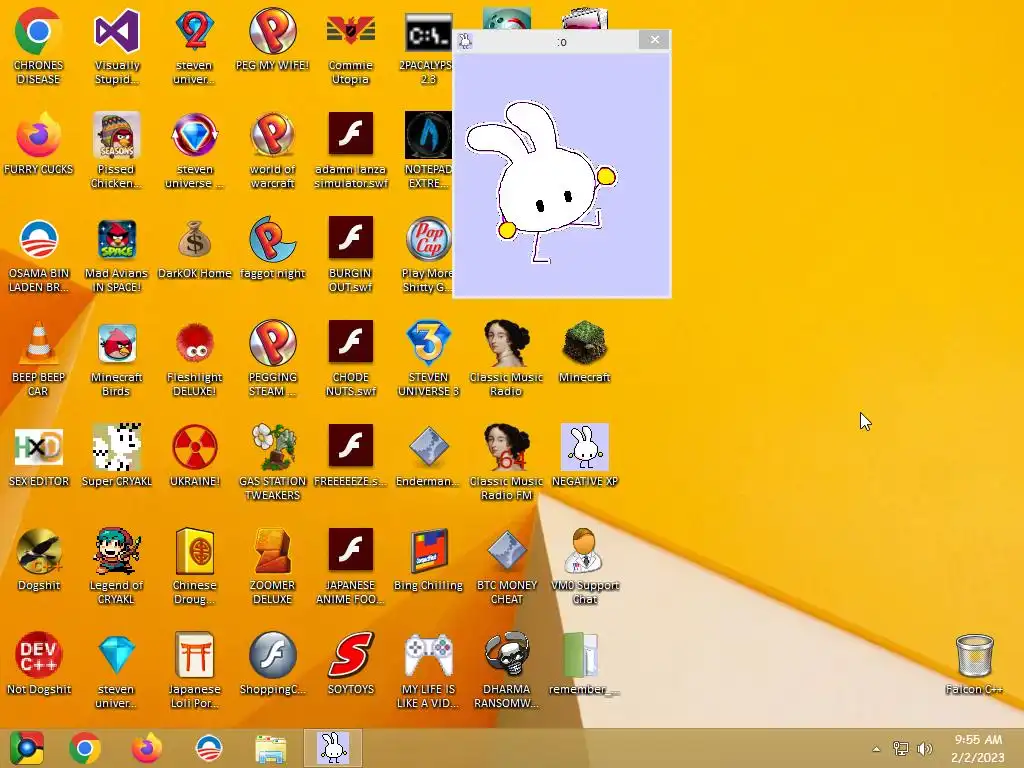Open the remember_... green folder icon
1024x768 pixels.
[581, 655]
